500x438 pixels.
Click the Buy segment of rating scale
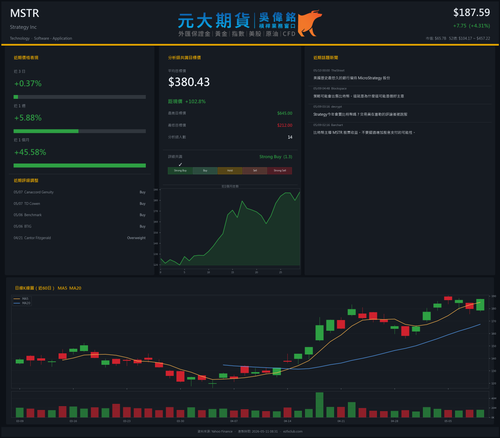[205, 171]
